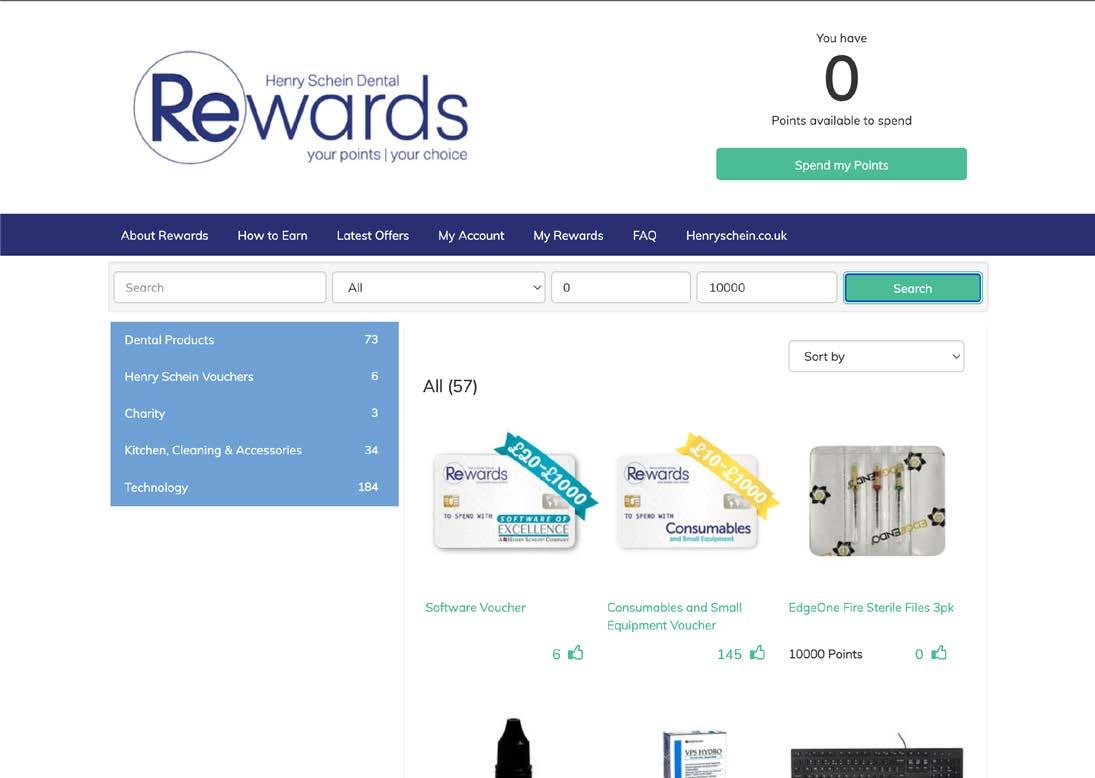
Task: Select the Technology category
Action: click(254, 487)
